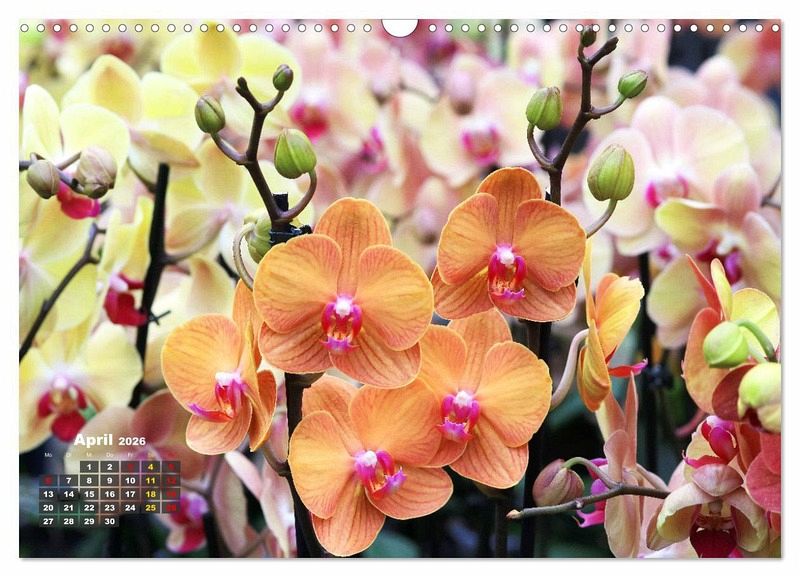The image size is (800, 577).
Task: Click the April month title
Action: (93, 440)
